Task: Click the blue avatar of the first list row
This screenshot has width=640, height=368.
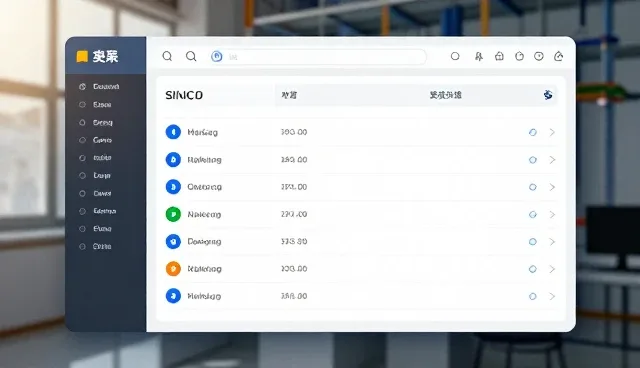Action: tap(173, 132)
